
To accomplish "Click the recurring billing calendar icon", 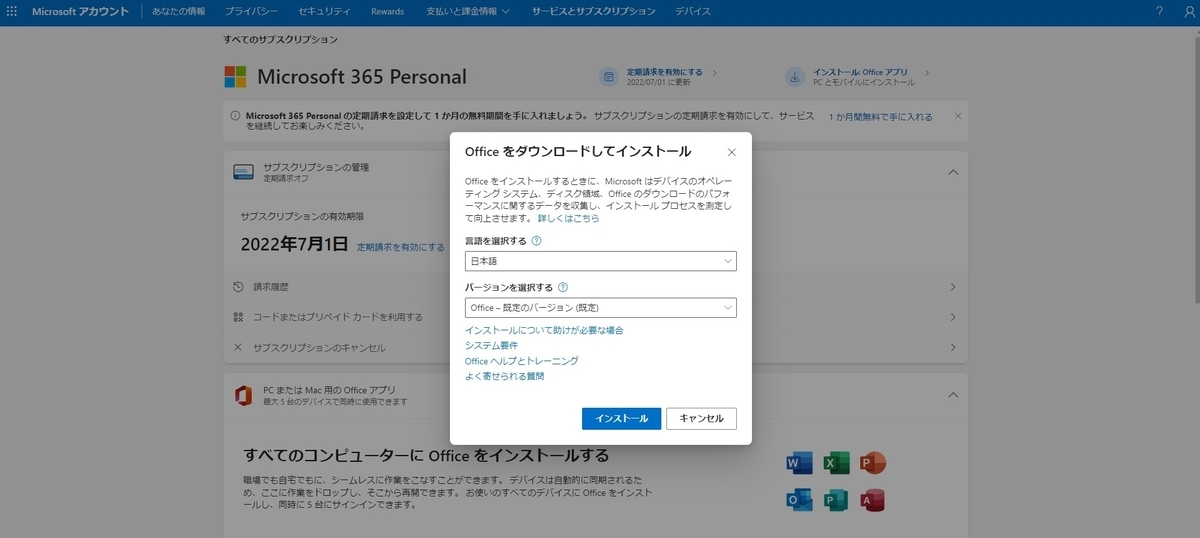I will tap(608, 77).
